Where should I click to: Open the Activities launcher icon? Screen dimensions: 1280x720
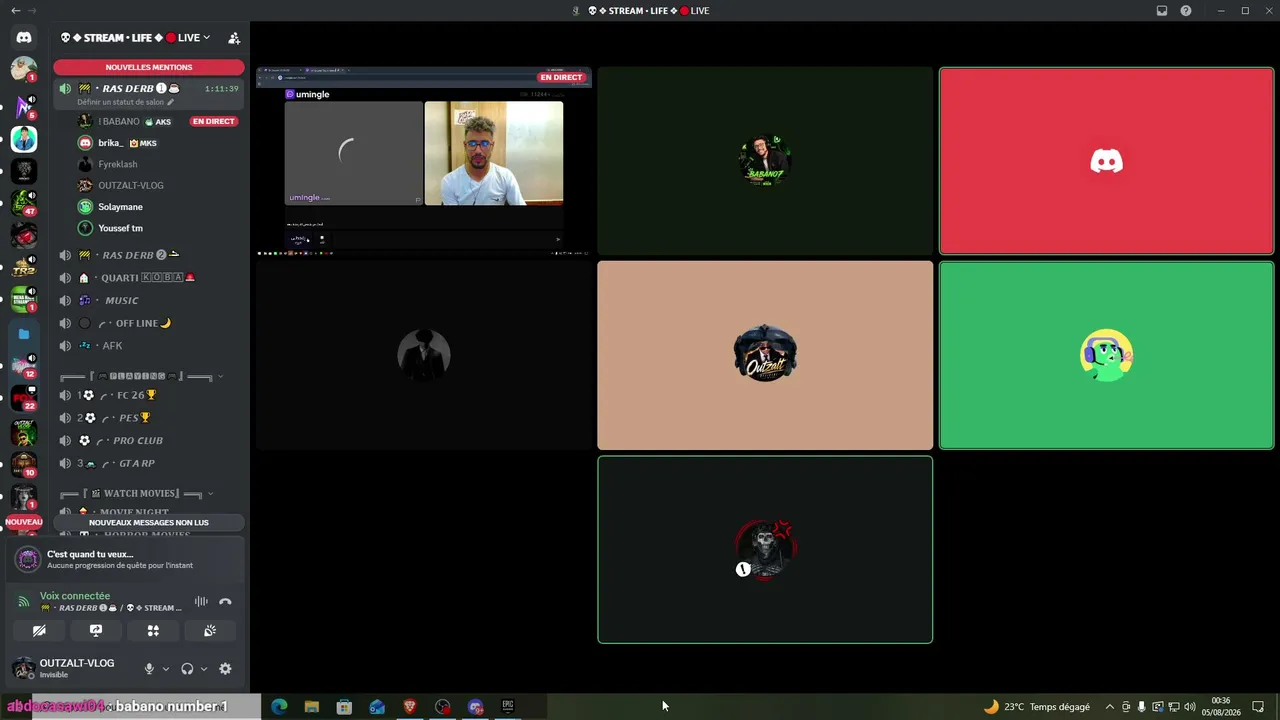[x=153, y=631]
